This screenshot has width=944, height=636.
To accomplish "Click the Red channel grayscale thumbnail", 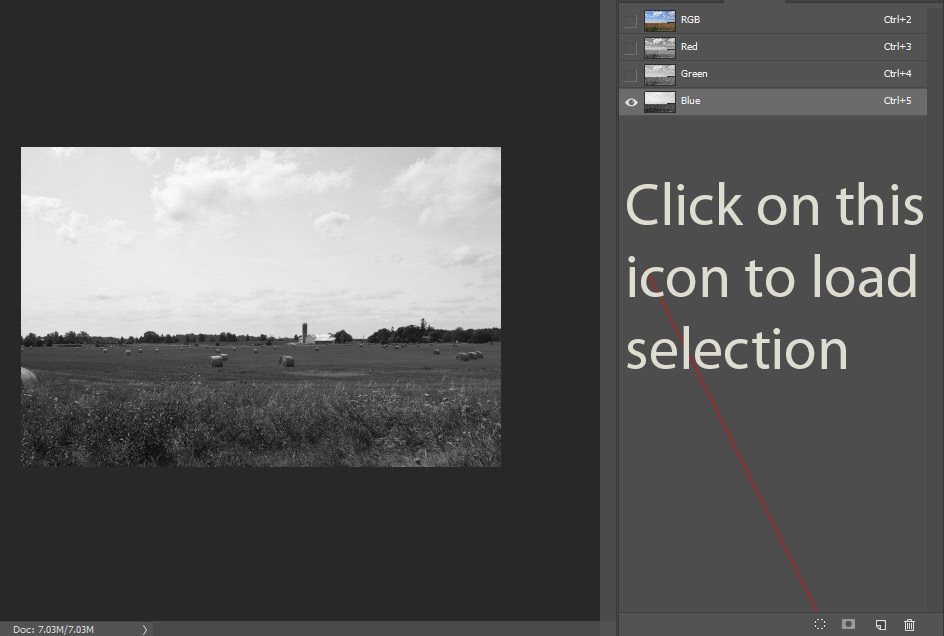I will click(x=660, y=47).
